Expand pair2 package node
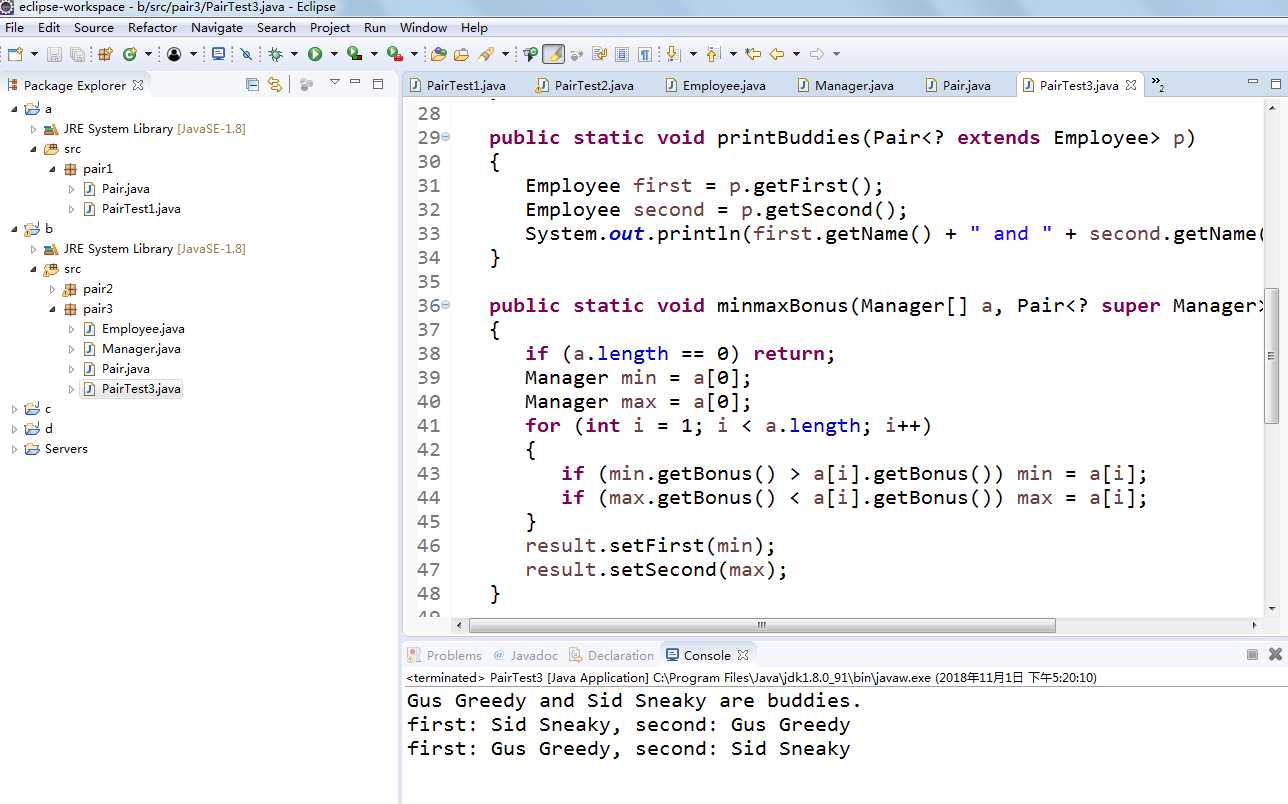 pyautogui.click(x=53, y=289)
